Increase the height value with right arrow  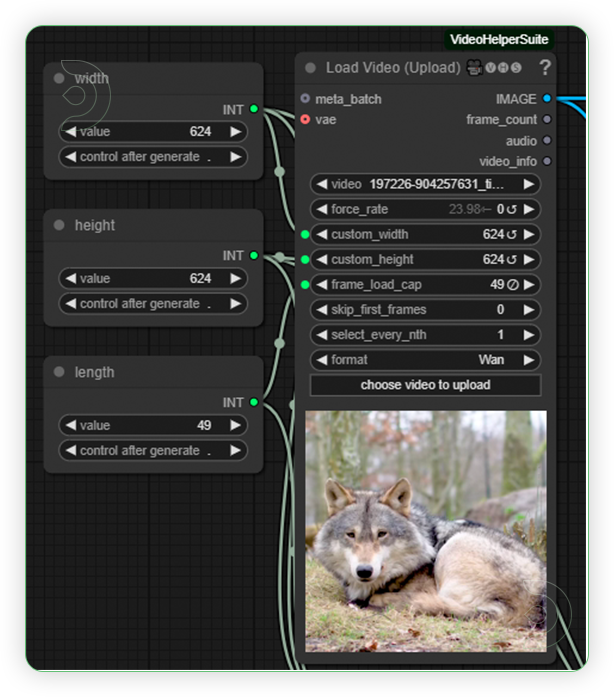(236, 278)
